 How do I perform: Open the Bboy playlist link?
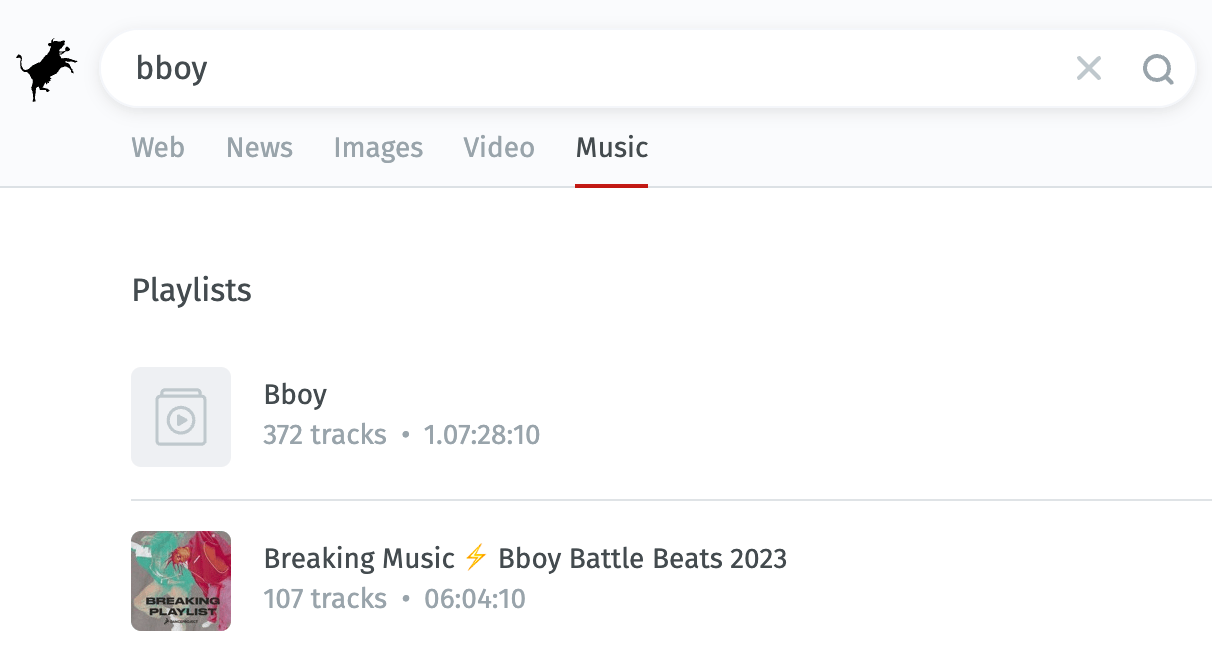tap(295, 394)
